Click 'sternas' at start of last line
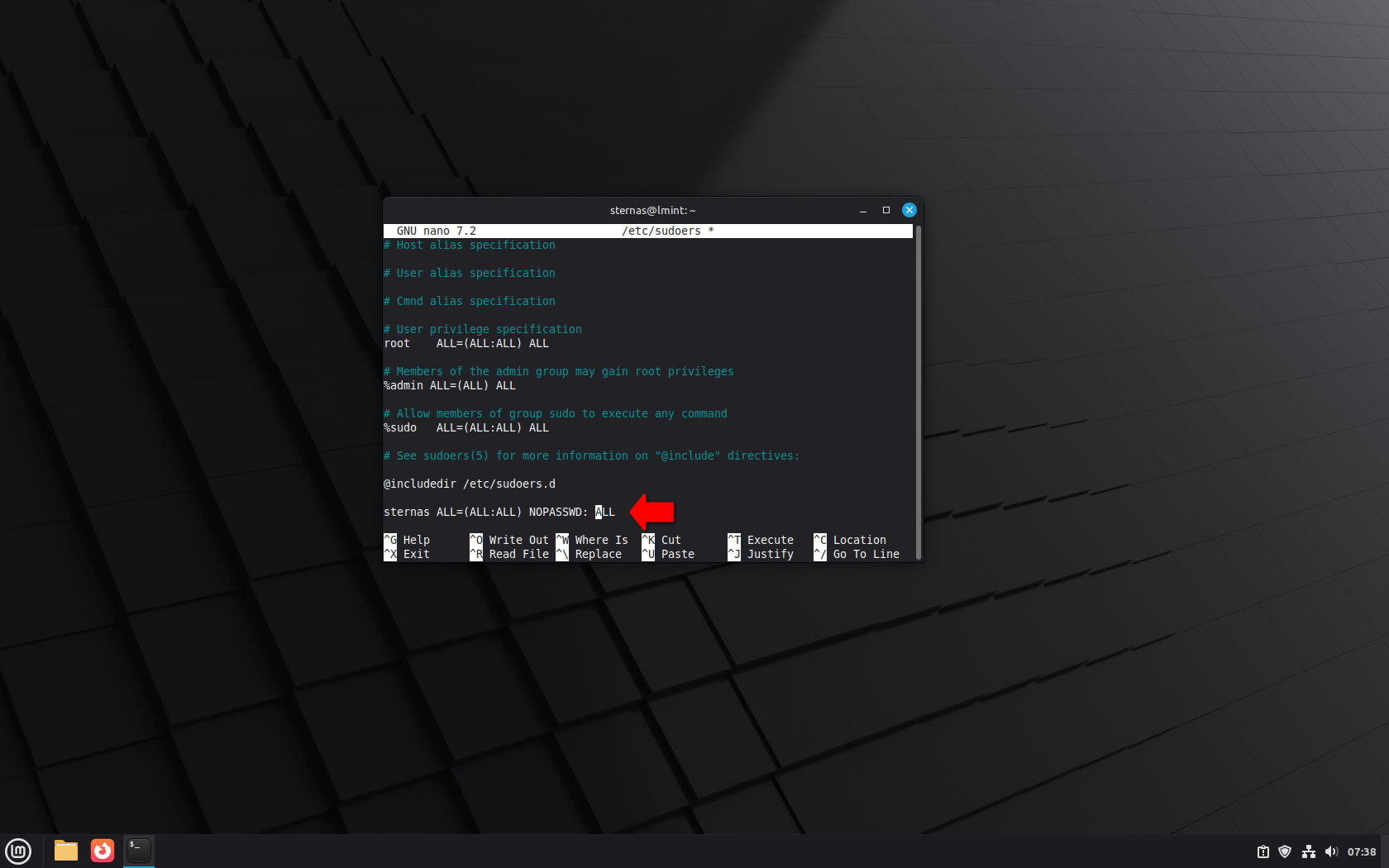 406,512
